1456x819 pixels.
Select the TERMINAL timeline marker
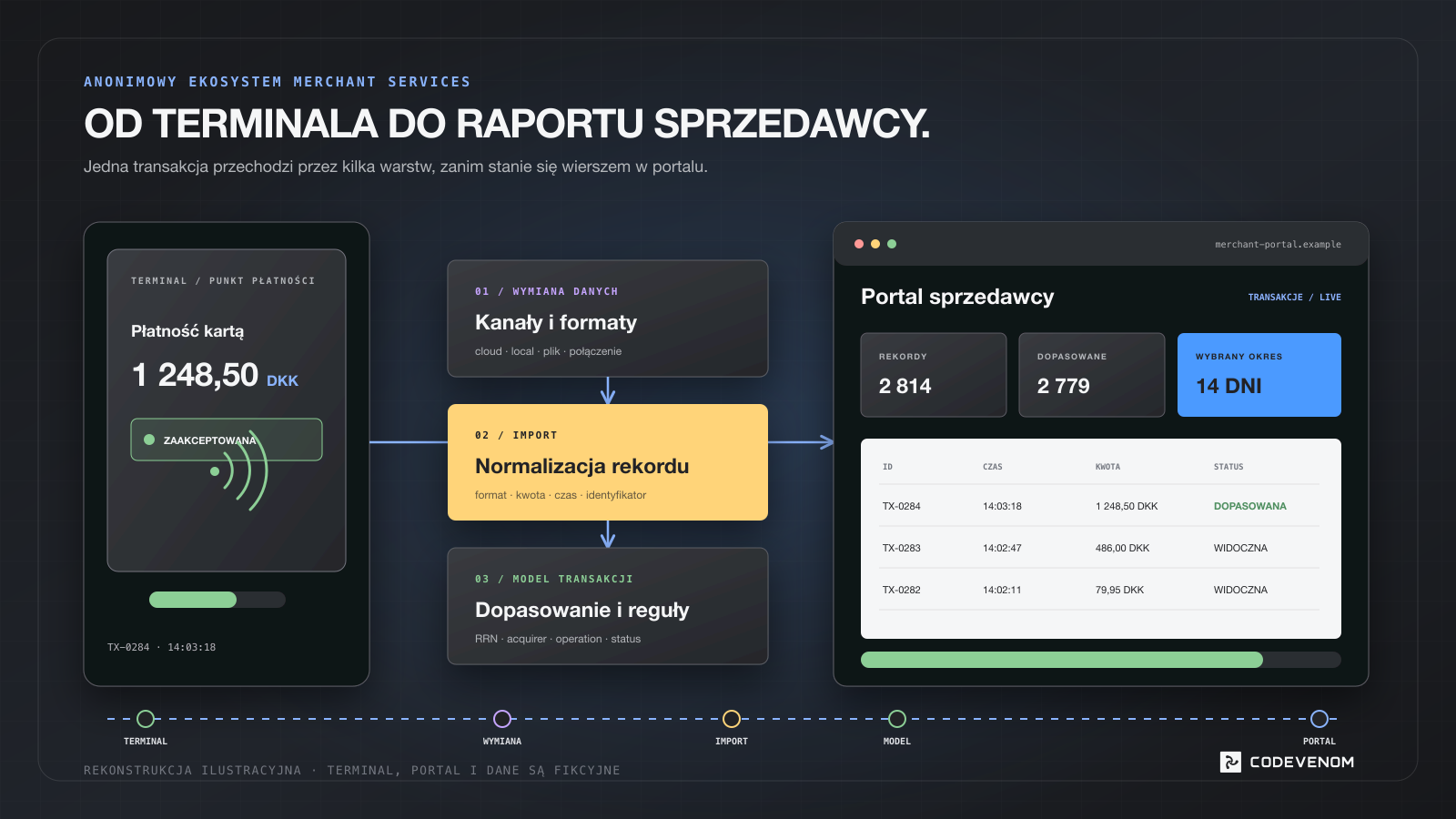tap(146, 719)
